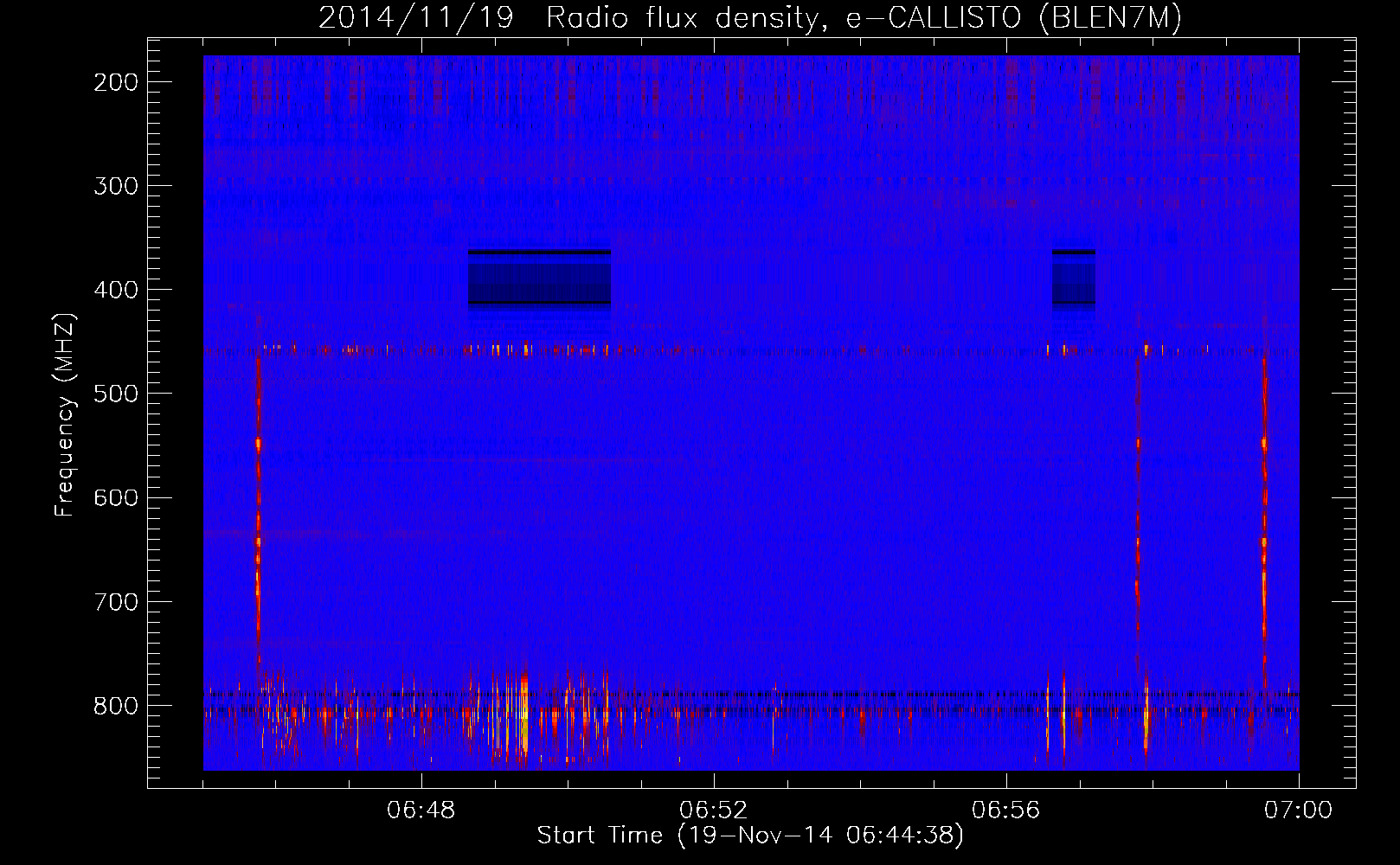Click the 500 frequency tick label
The height and width of the screenshot is (865, 1400).
tap(115, 394)
